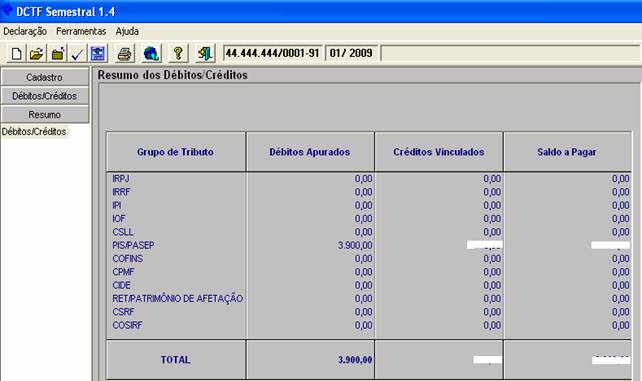Screen dimensions: 642x381
Task: Select the CIDE row label
Action: (121, 285)
